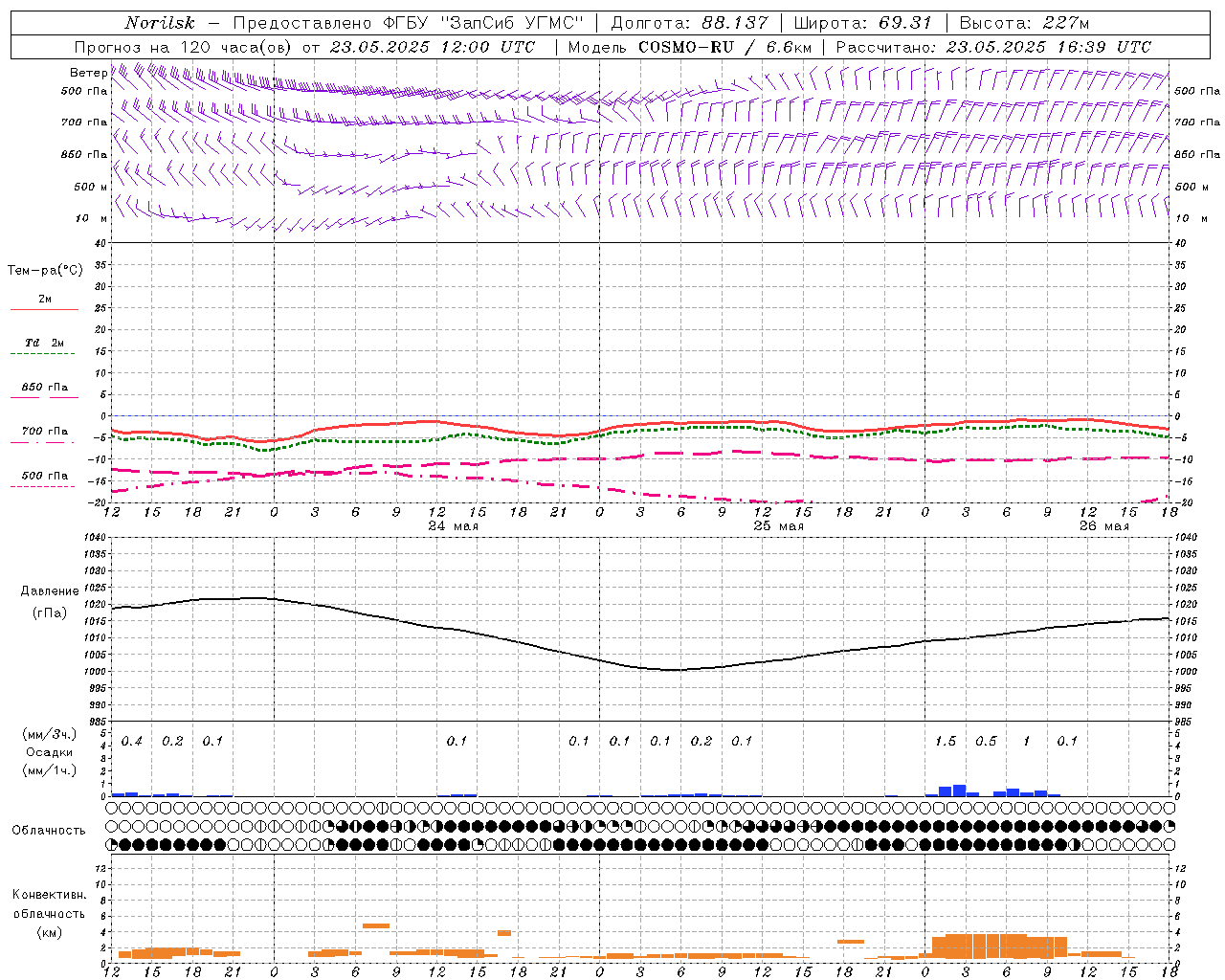Click the "(мм/3ч.)" precipitation unit label
1225x980 pixels.
click(x=50, y=734)
